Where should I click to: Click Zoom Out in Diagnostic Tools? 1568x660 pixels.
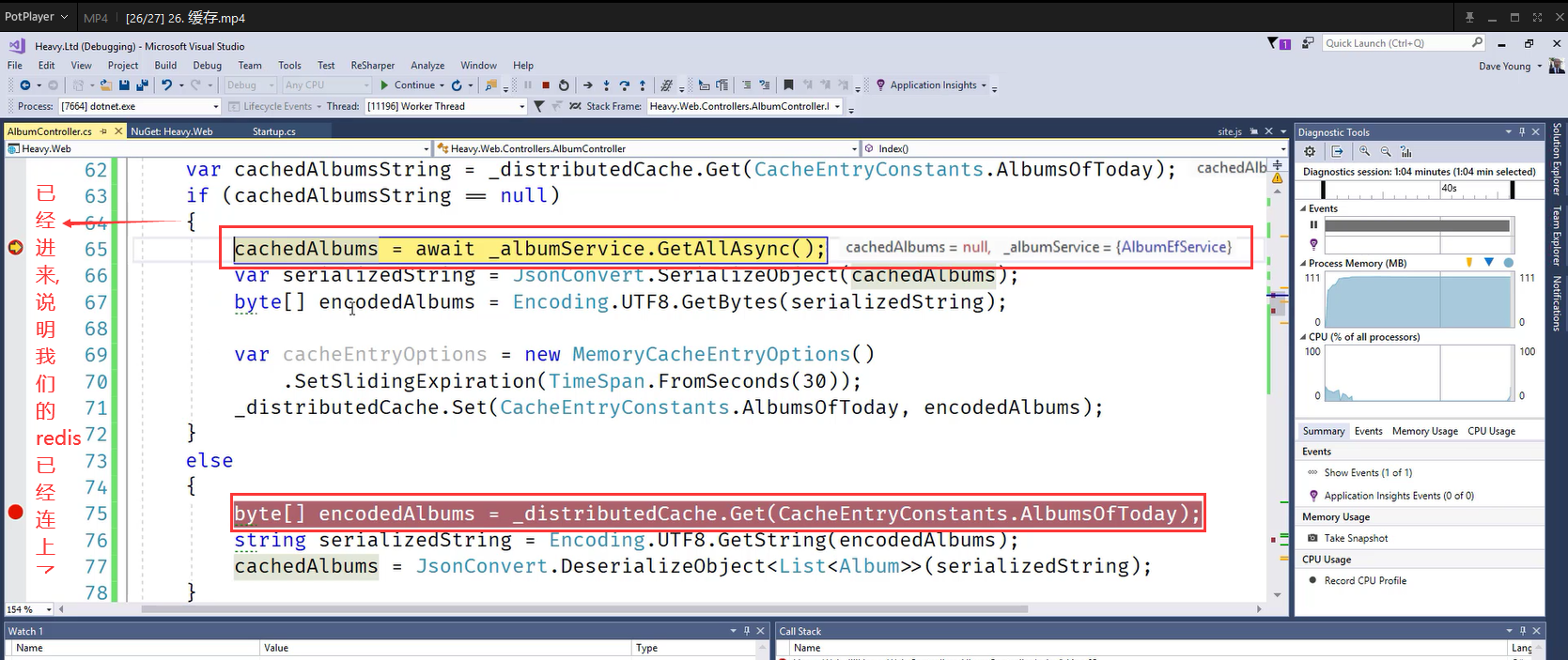1386,151
